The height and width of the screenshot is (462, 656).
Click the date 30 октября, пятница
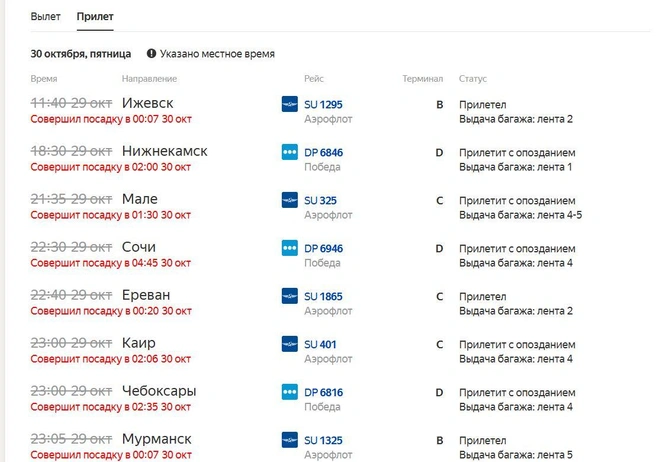pos(81,54)
